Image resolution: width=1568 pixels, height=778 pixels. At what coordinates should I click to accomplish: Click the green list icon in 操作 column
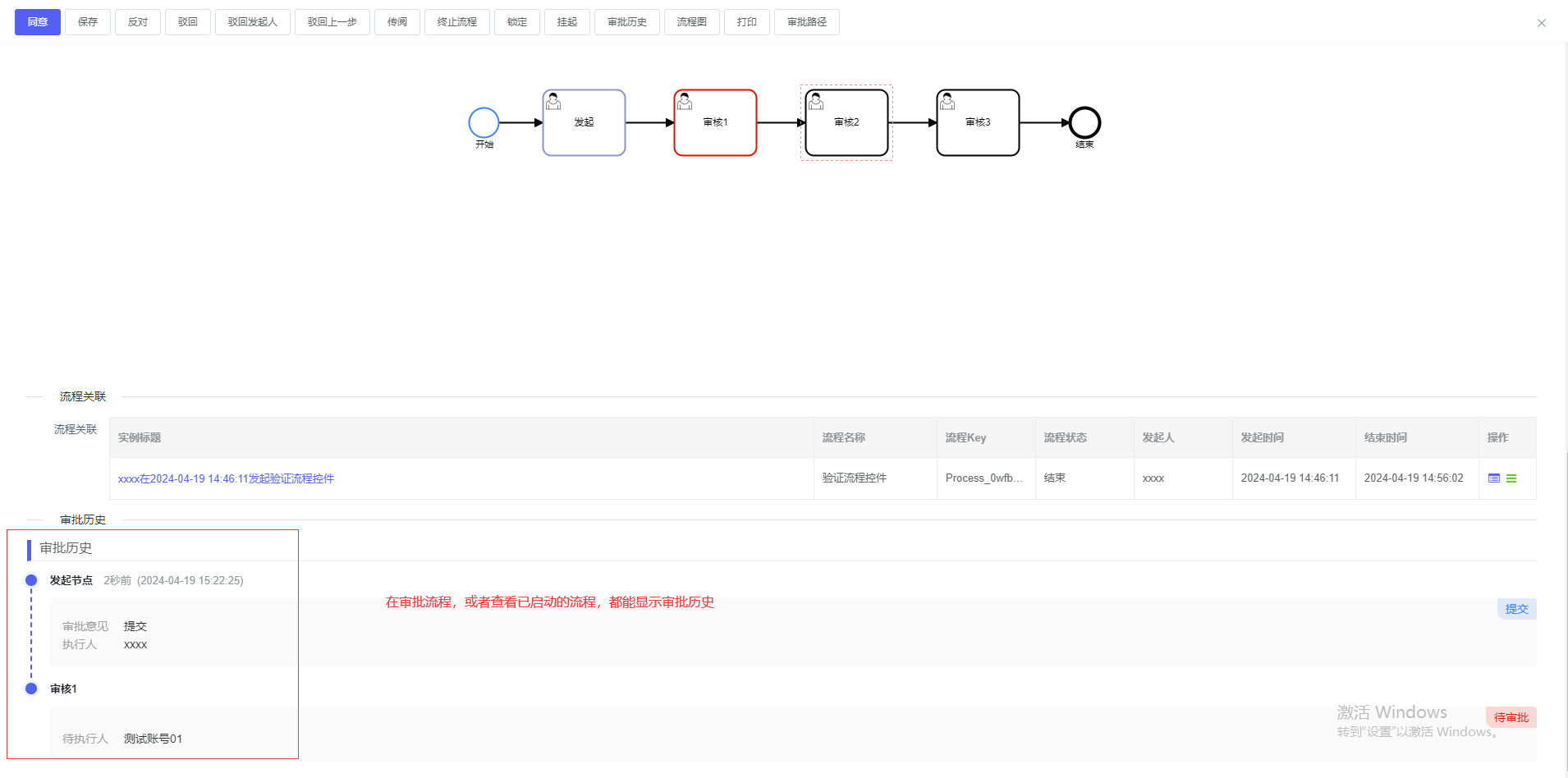[1511, 478]
